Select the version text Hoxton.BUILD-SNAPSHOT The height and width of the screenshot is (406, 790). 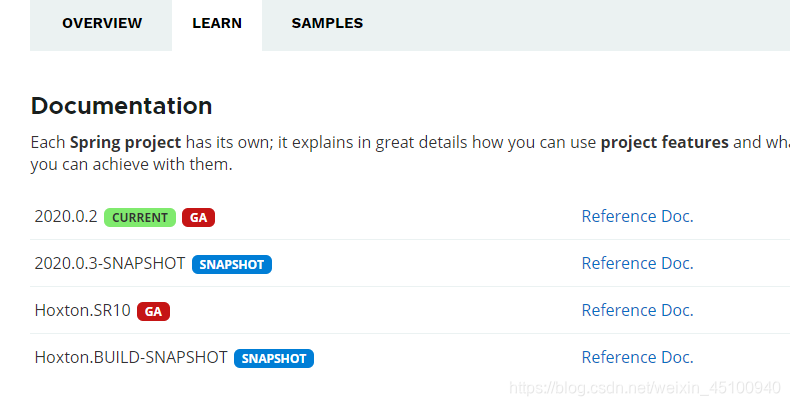[x=131, y=357]
